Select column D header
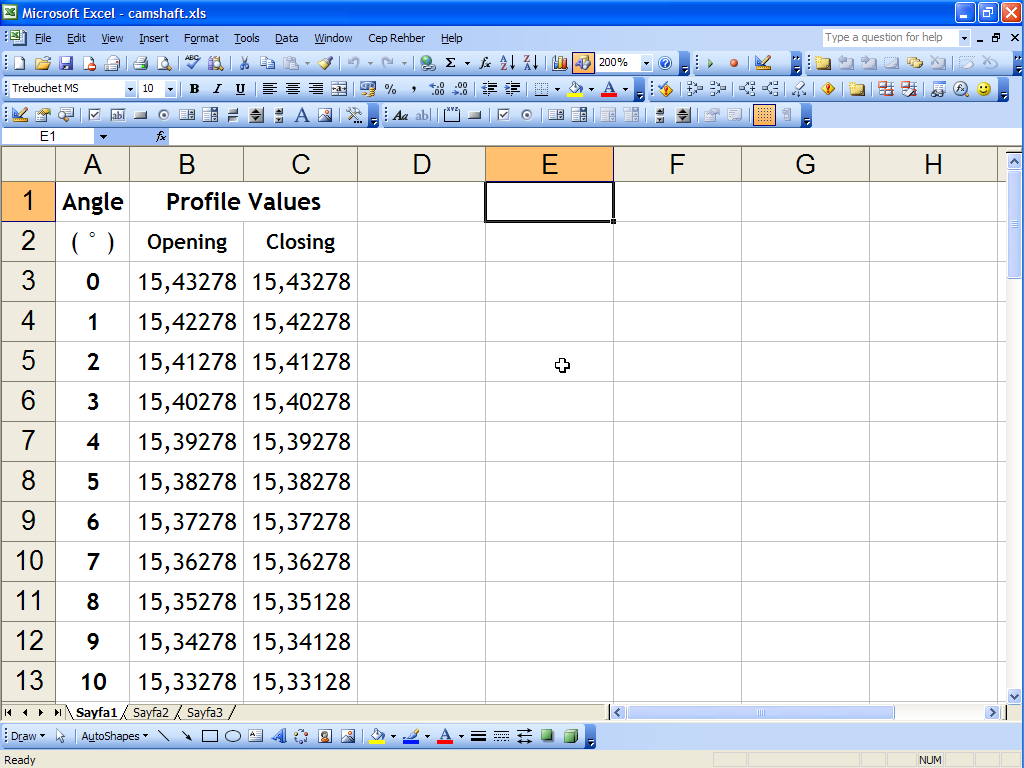This screenshot has height=768, width=1024. [421, 165]
